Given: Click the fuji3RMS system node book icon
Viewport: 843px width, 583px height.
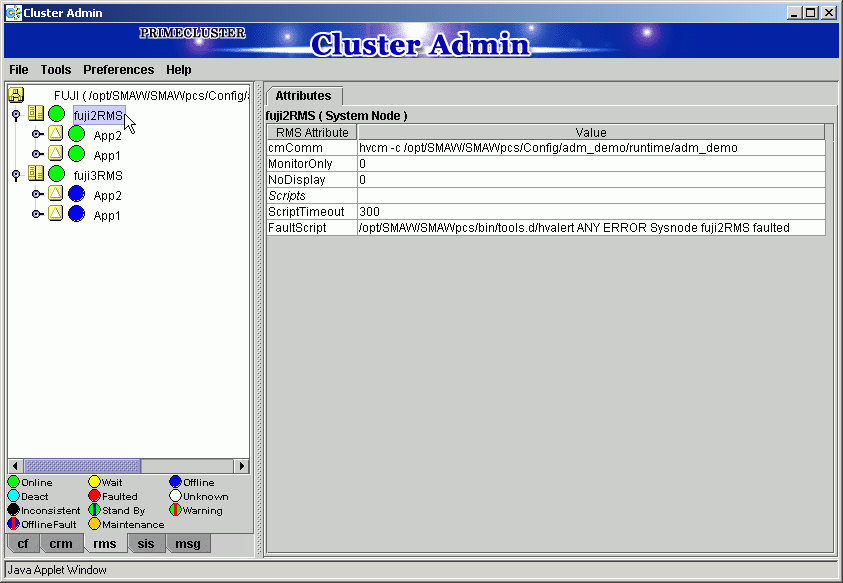Looking at the screenshot, I should 36,173.
